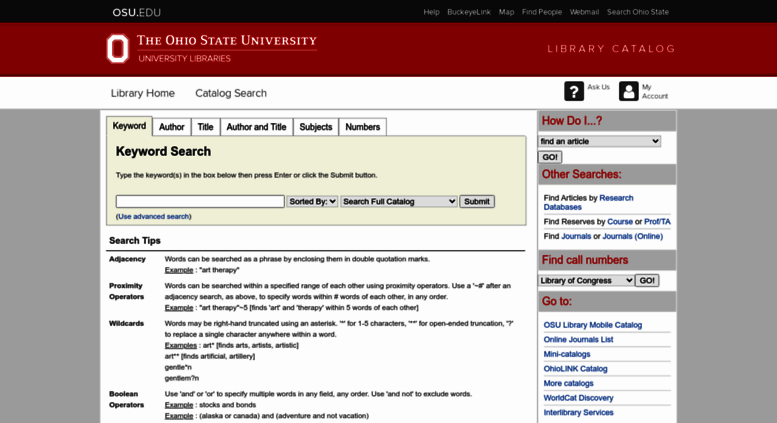The width and height of the screenshot is (777, 423).
Task: Click the Wildcards search tip label
Action: 126,323
